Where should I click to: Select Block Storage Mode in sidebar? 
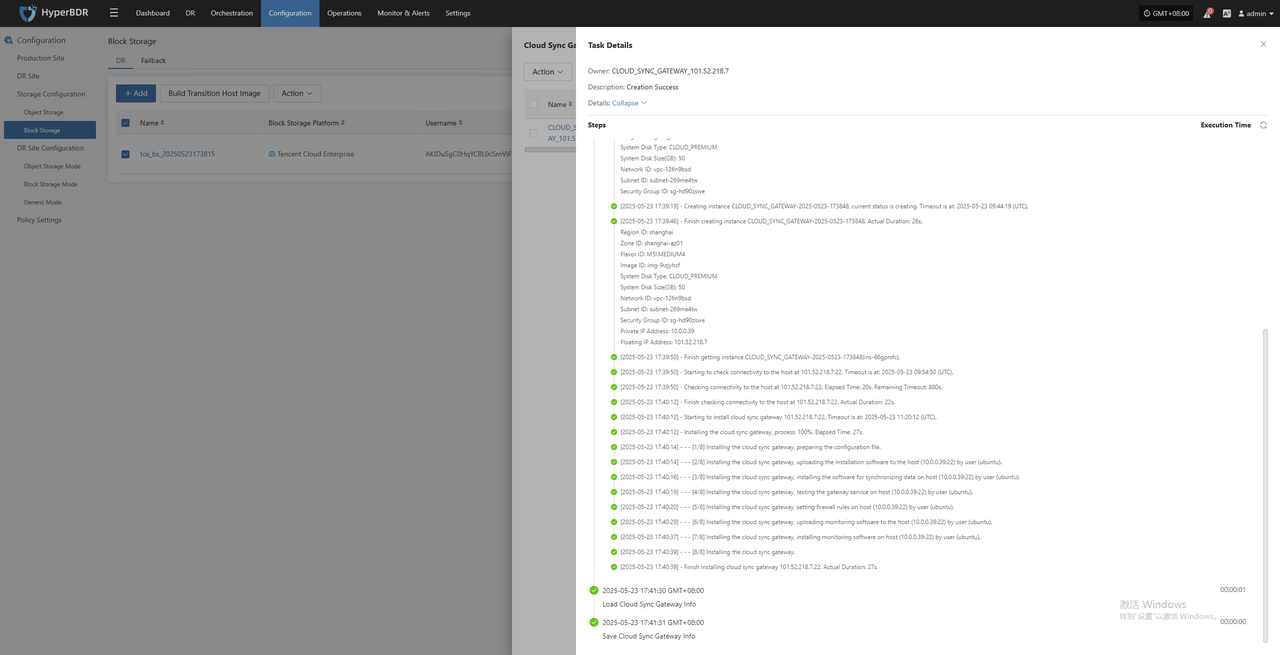(50, 184)
